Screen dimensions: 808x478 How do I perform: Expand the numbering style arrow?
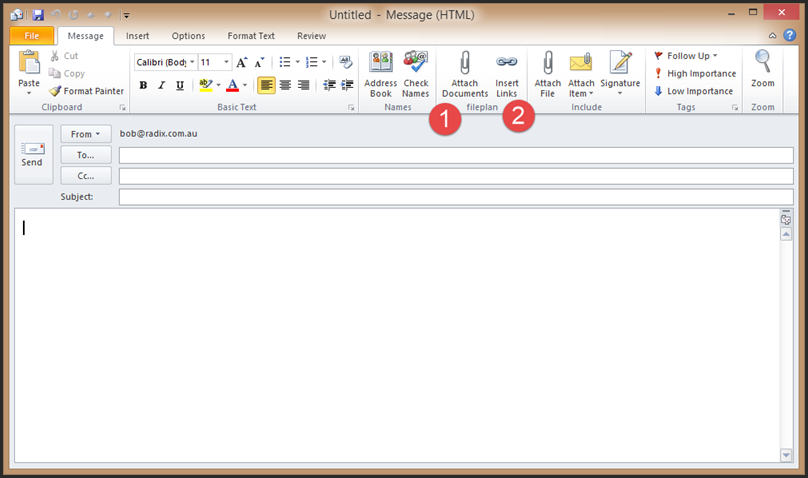[x=324, y=62]
